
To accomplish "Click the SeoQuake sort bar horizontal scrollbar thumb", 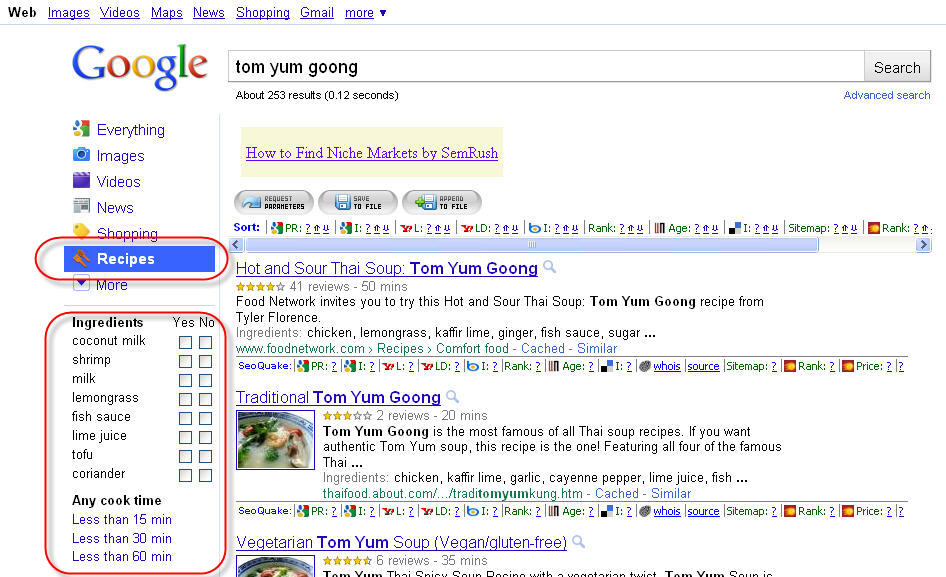I will point(532,244).
